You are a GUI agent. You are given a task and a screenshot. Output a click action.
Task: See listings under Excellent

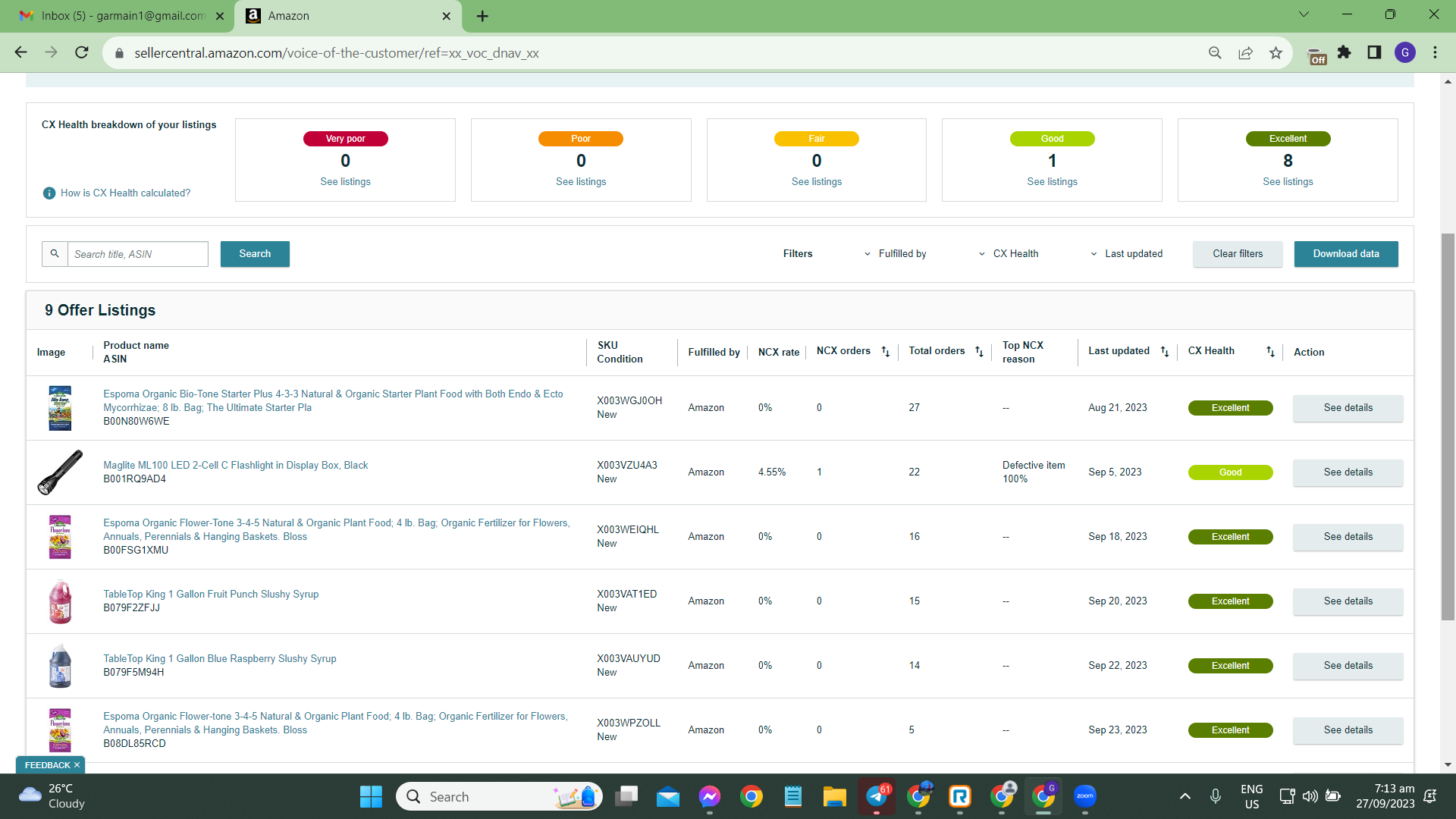click(1288, 182)
